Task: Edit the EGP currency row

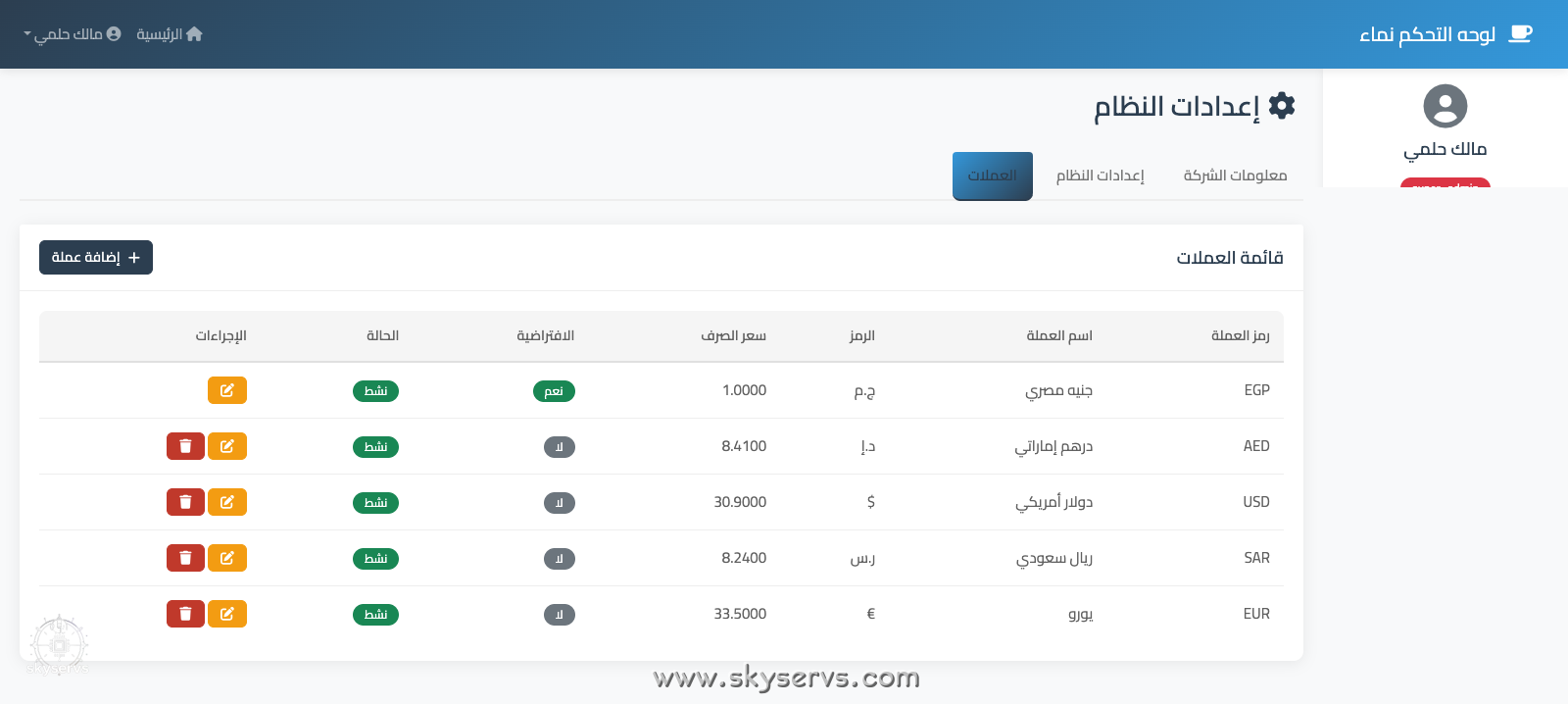Action: tap(227, 390)
